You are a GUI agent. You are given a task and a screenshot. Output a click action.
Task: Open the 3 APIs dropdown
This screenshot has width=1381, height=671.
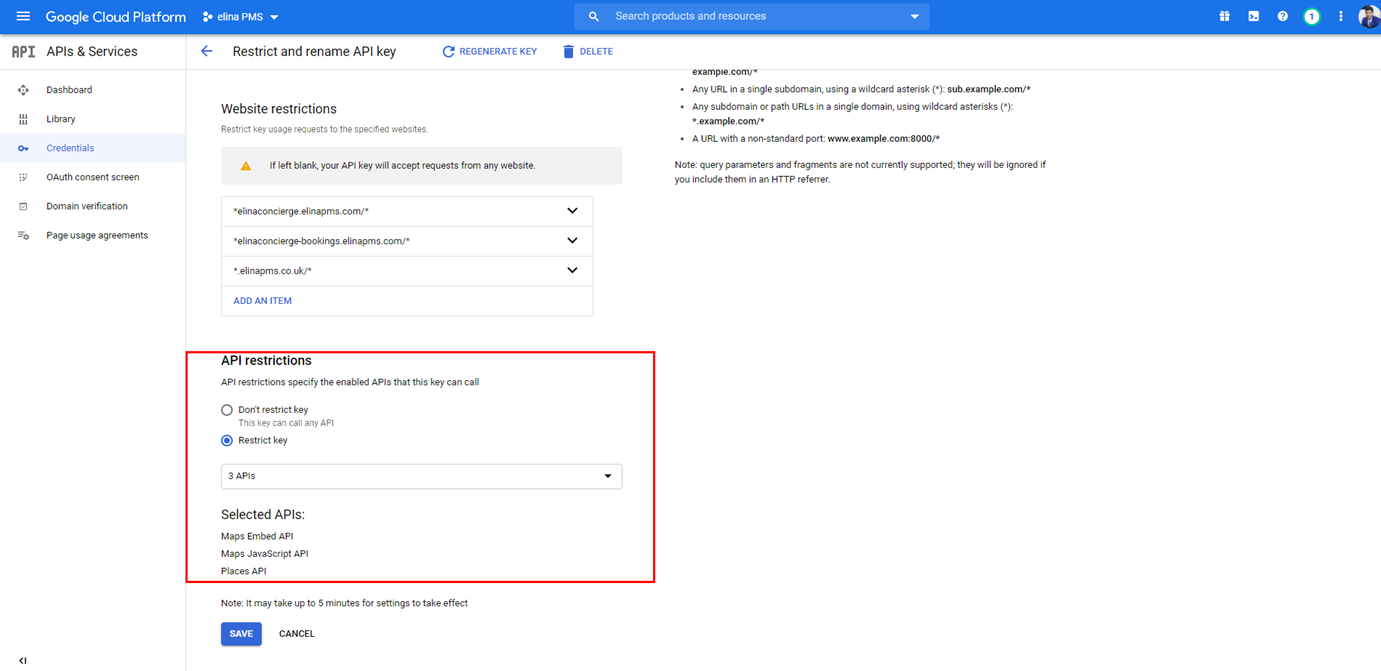pos(421,476)
